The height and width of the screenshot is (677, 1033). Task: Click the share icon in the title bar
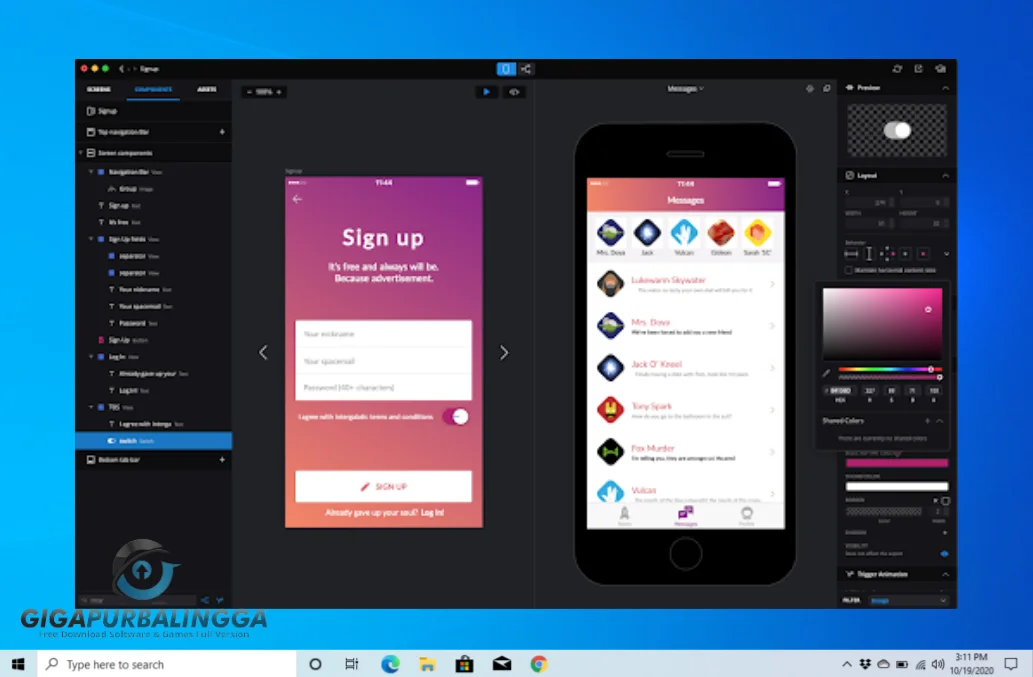(x=527, y=69)
